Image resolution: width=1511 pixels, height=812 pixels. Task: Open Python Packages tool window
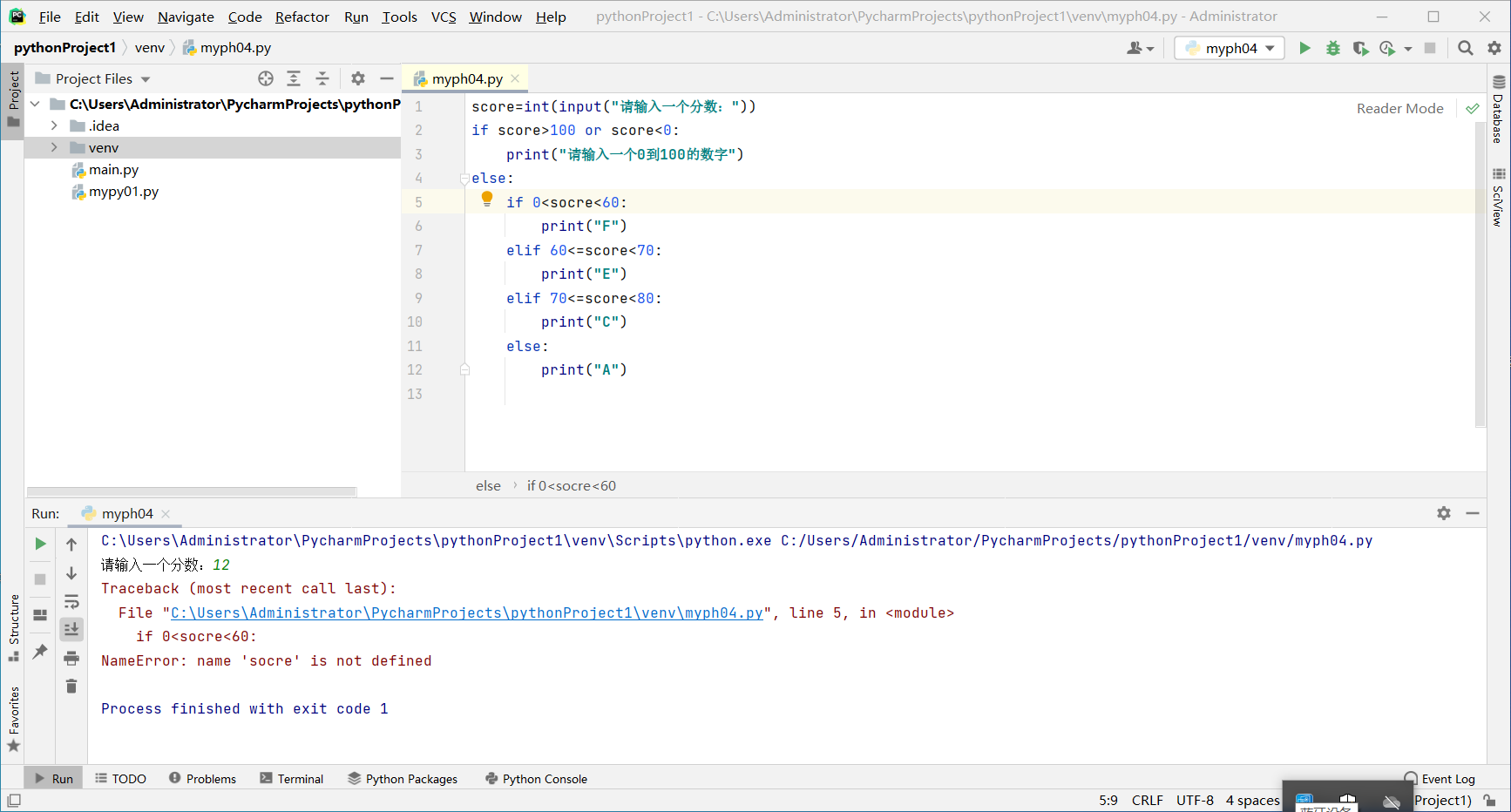click(x=402, y=778)
